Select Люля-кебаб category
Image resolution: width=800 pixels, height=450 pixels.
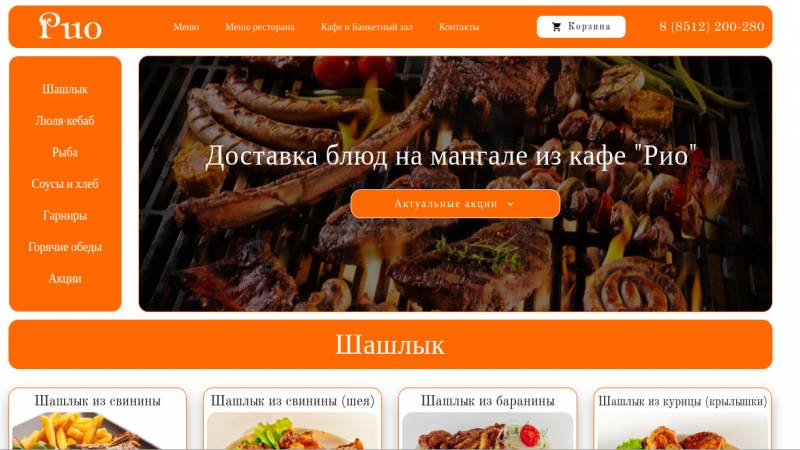(x=65, y=121)
